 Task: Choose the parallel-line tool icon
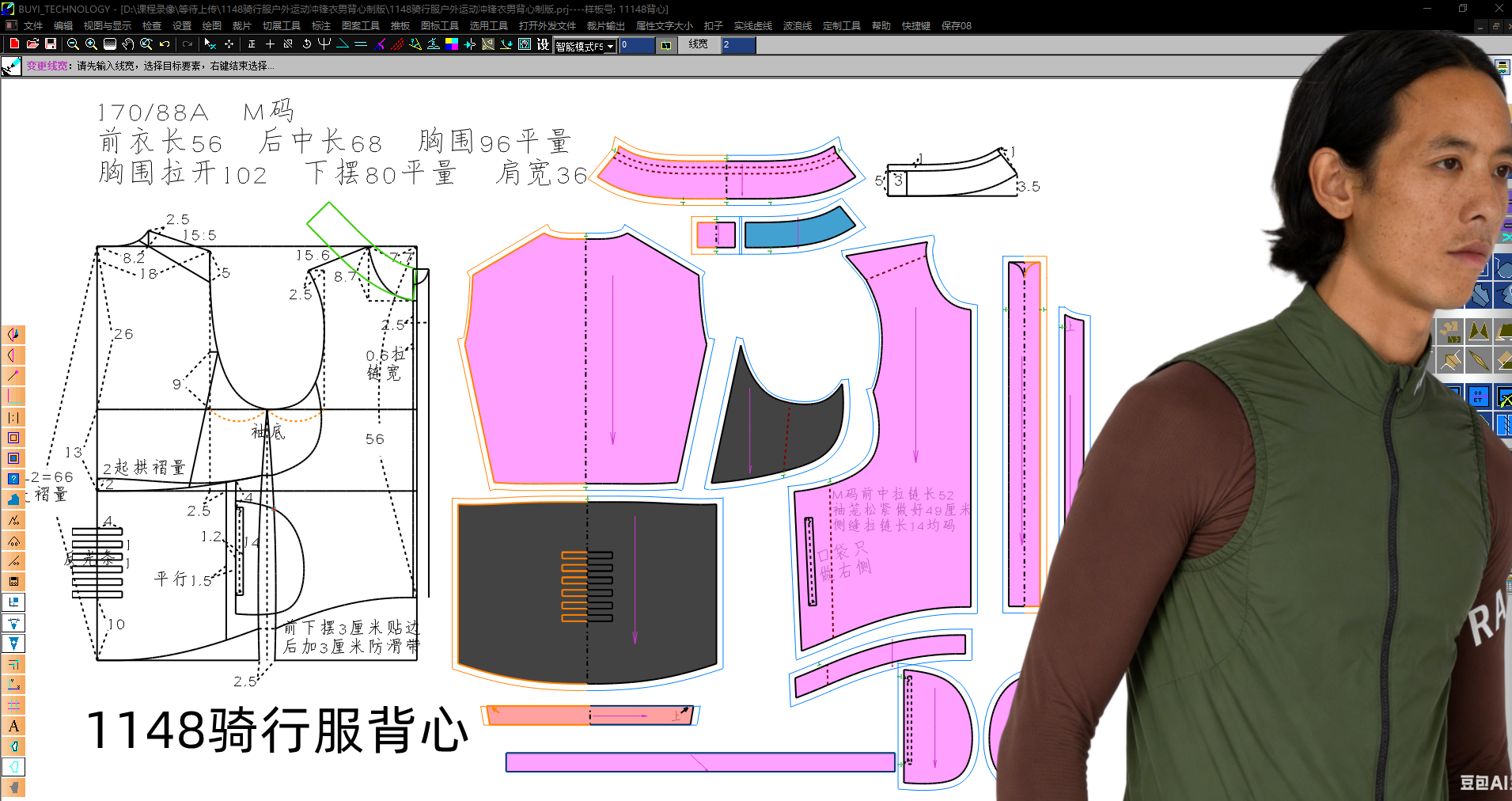point(359,44)
